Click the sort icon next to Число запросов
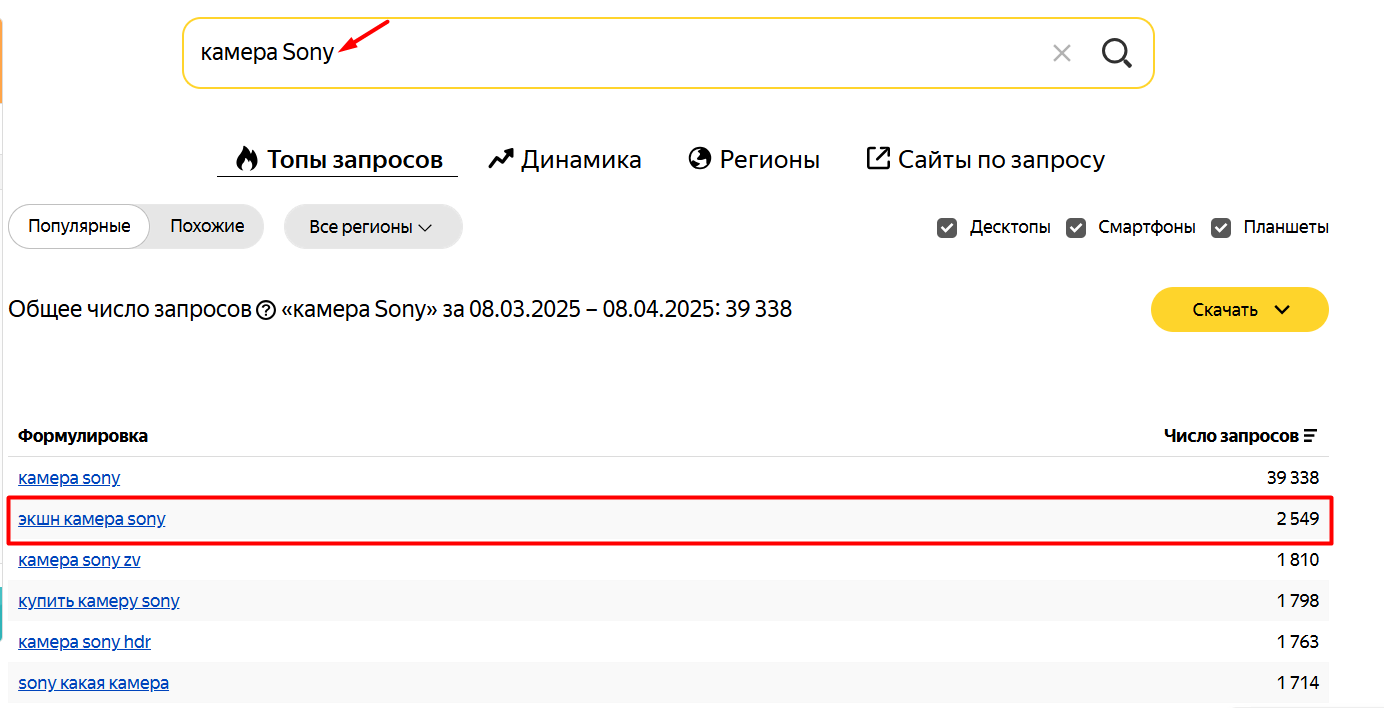Screen dimensions: 1384x708 [1310, 436]
